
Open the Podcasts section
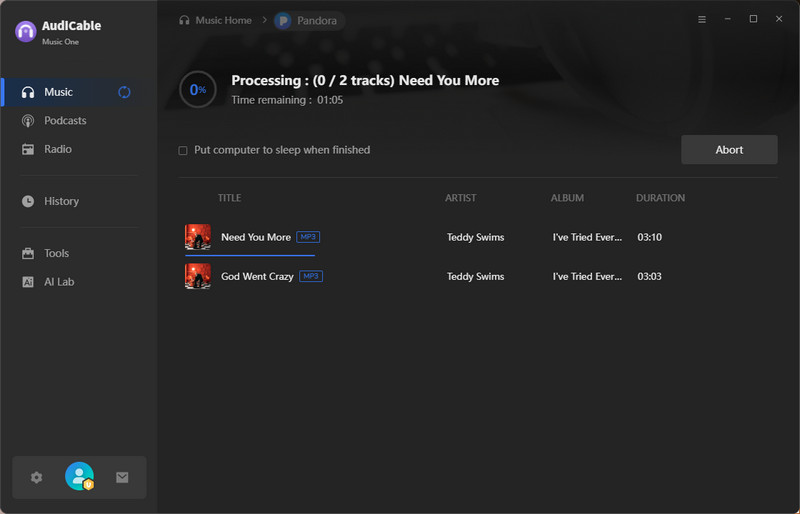click(65, 121)
